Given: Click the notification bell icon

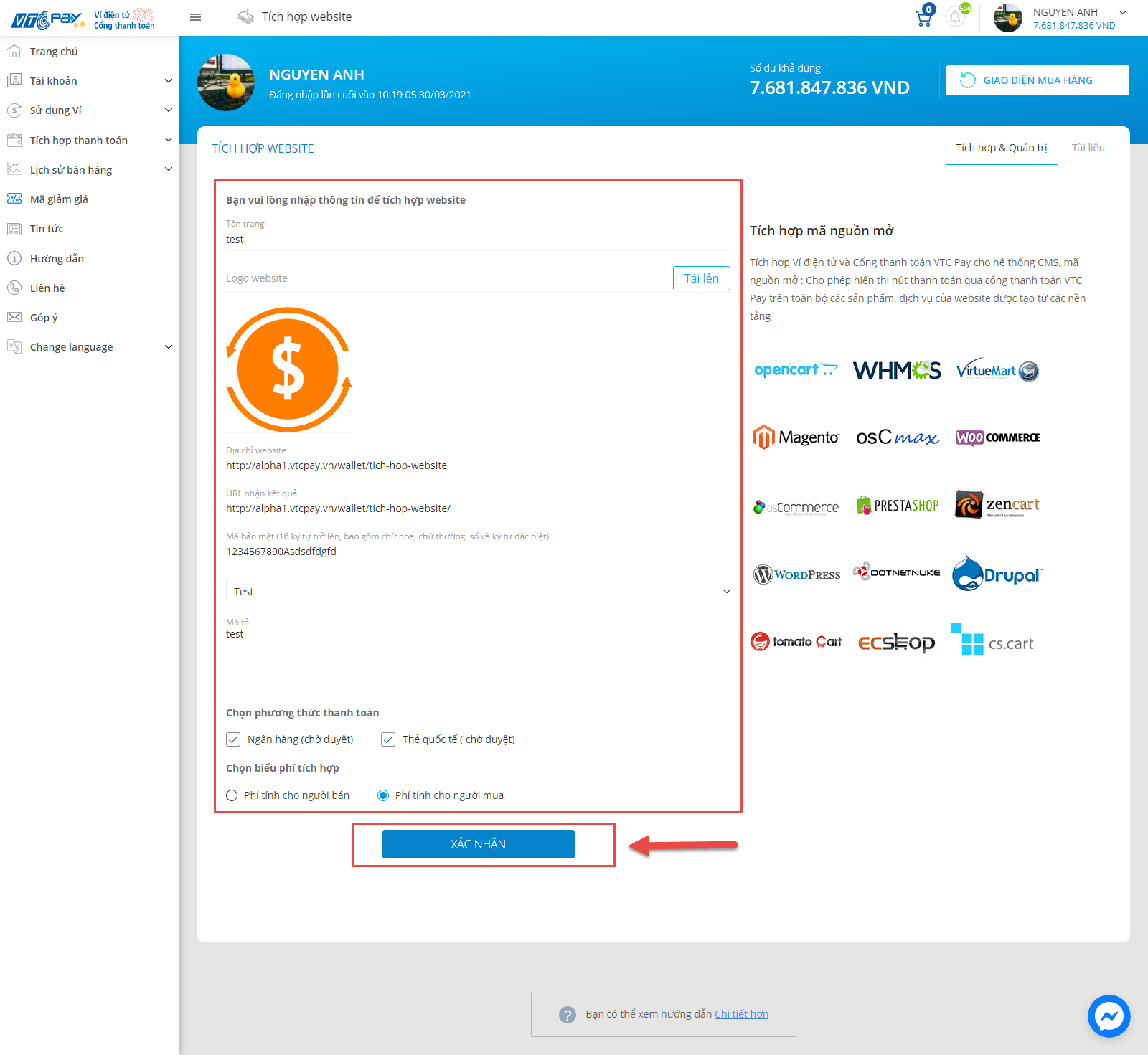Looking at the screenshot, I should coord(955,16).
